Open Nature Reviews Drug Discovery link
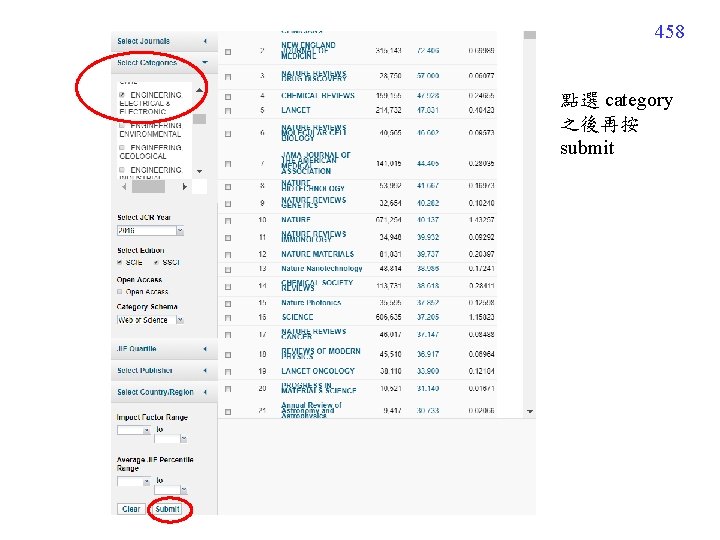The height and width of the screenshot is (540, 720). coord(314,76)
